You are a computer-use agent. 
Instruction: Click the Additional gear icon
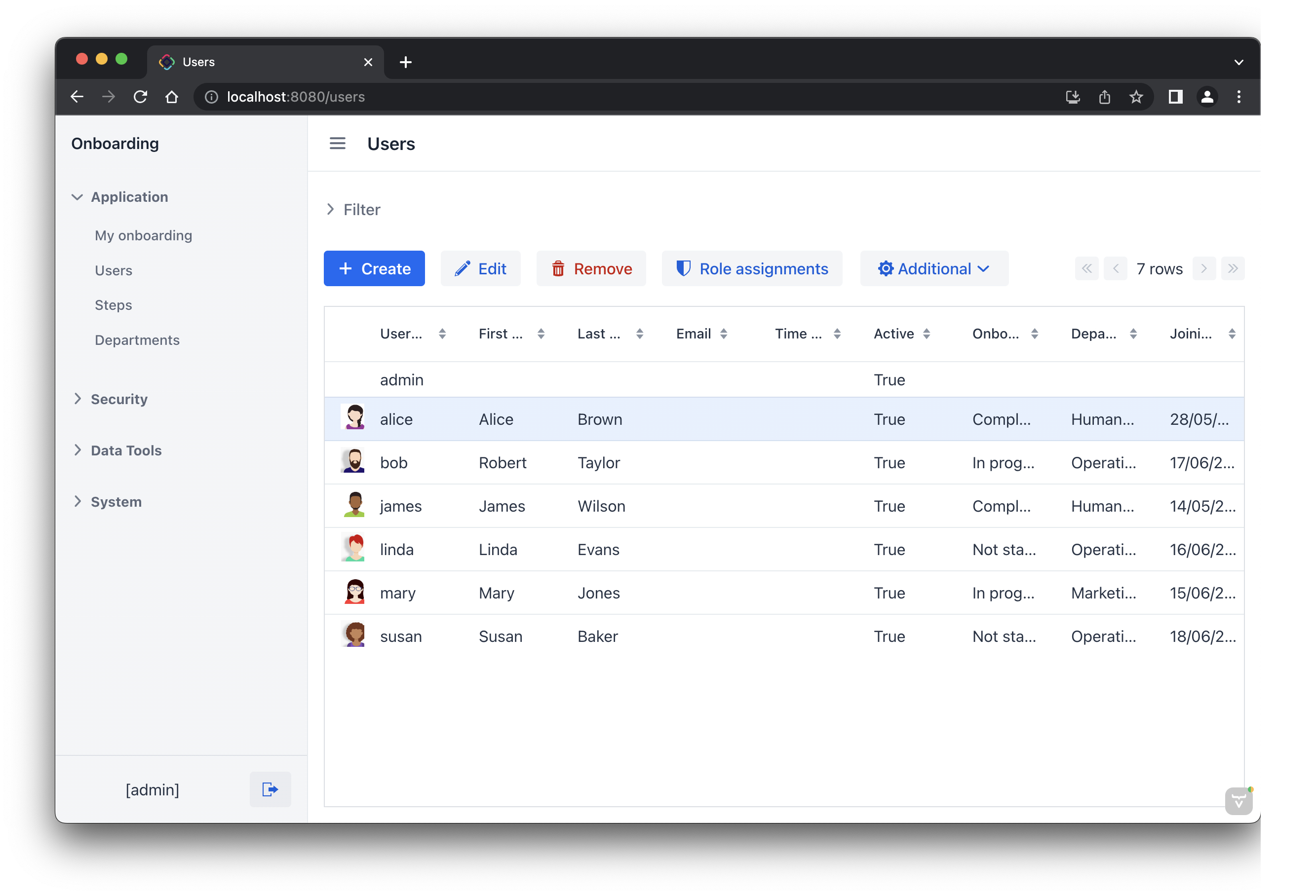pyautogui.click(x=885, y=268)
